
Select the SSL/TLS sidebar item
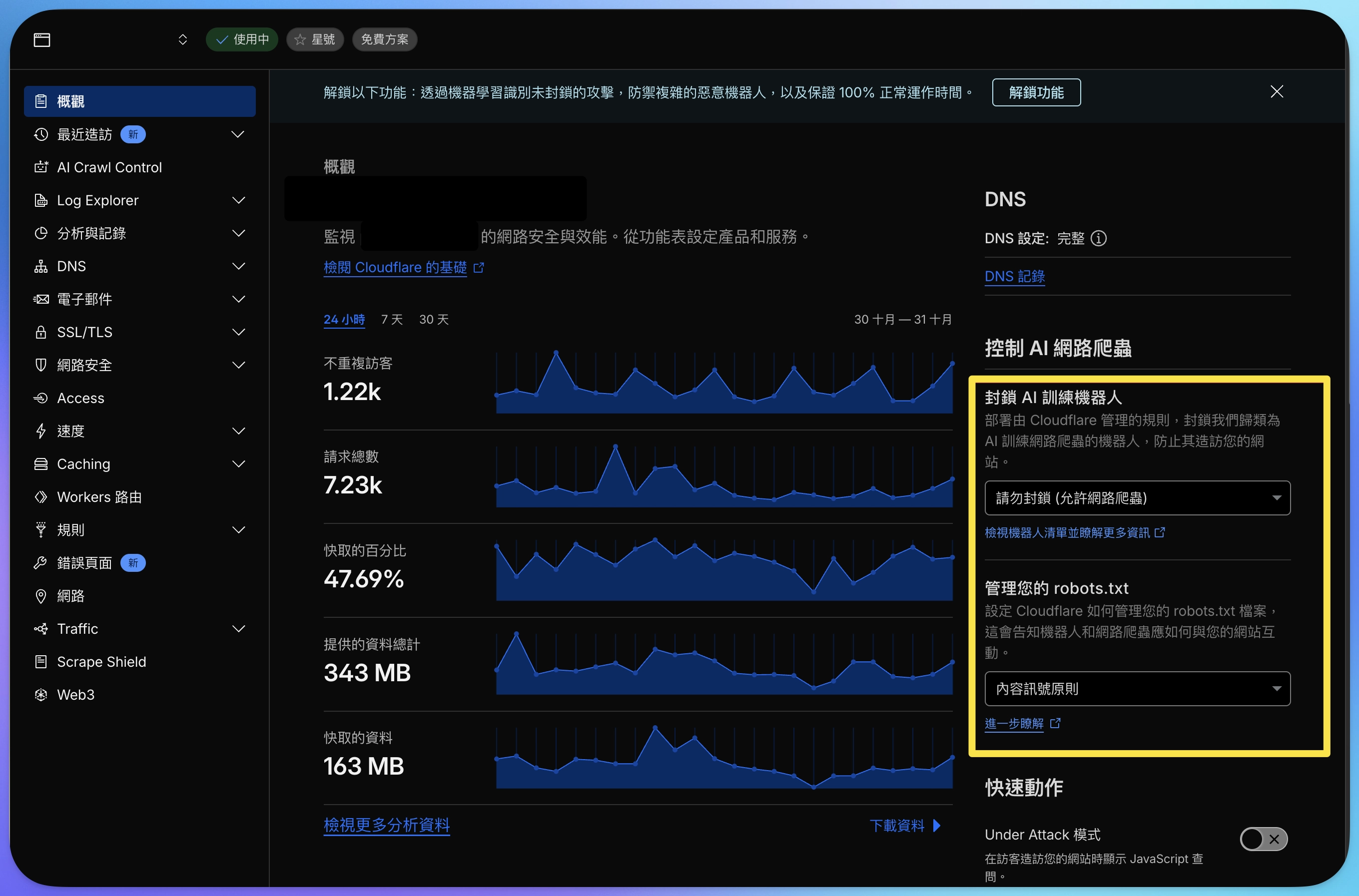(84, 332)
